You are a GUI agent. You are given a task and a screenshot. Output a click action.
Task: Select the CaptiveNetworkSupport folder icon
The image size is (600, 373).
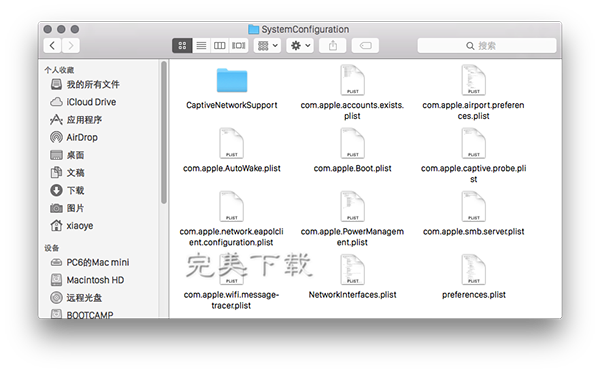click(x=232, y=80)
